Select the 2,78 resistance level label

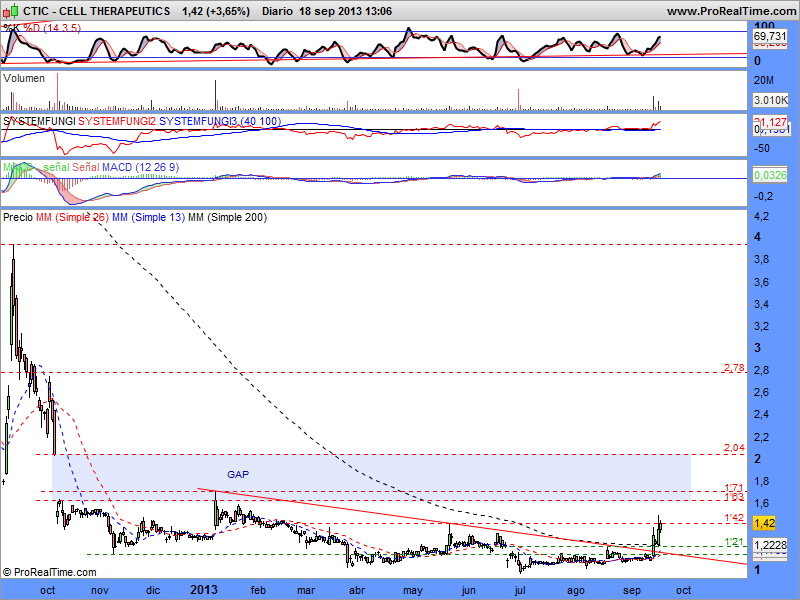[x=734, y=367]
